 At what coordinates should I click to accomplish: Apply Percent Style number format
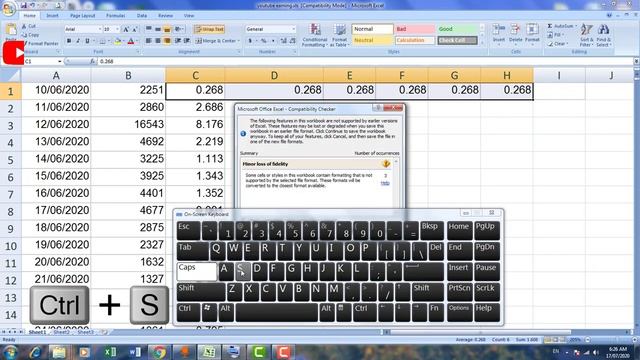(x=264, y=41)
